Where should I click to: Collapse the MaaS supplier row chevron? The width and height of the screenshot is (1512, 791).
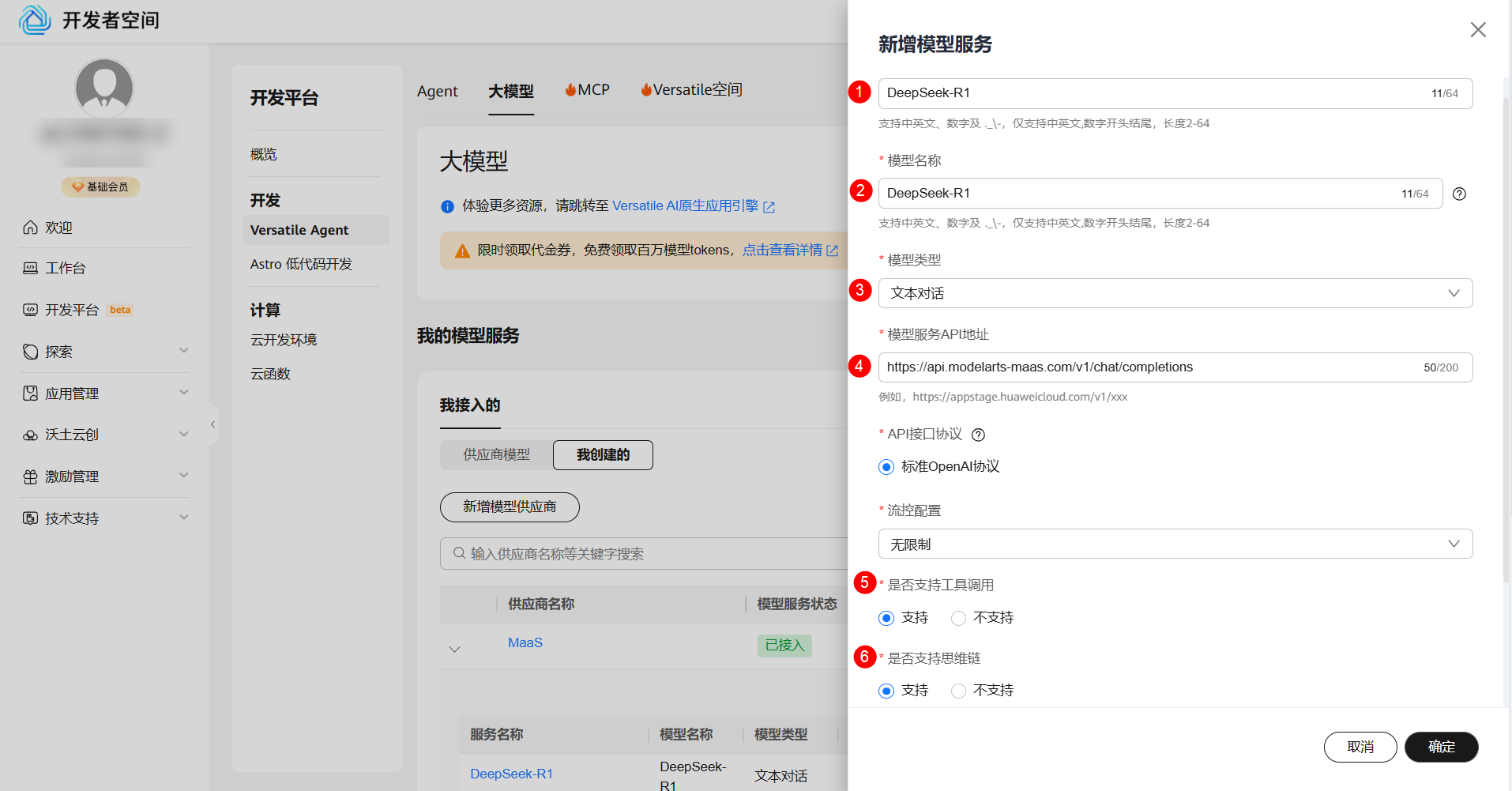454,649
